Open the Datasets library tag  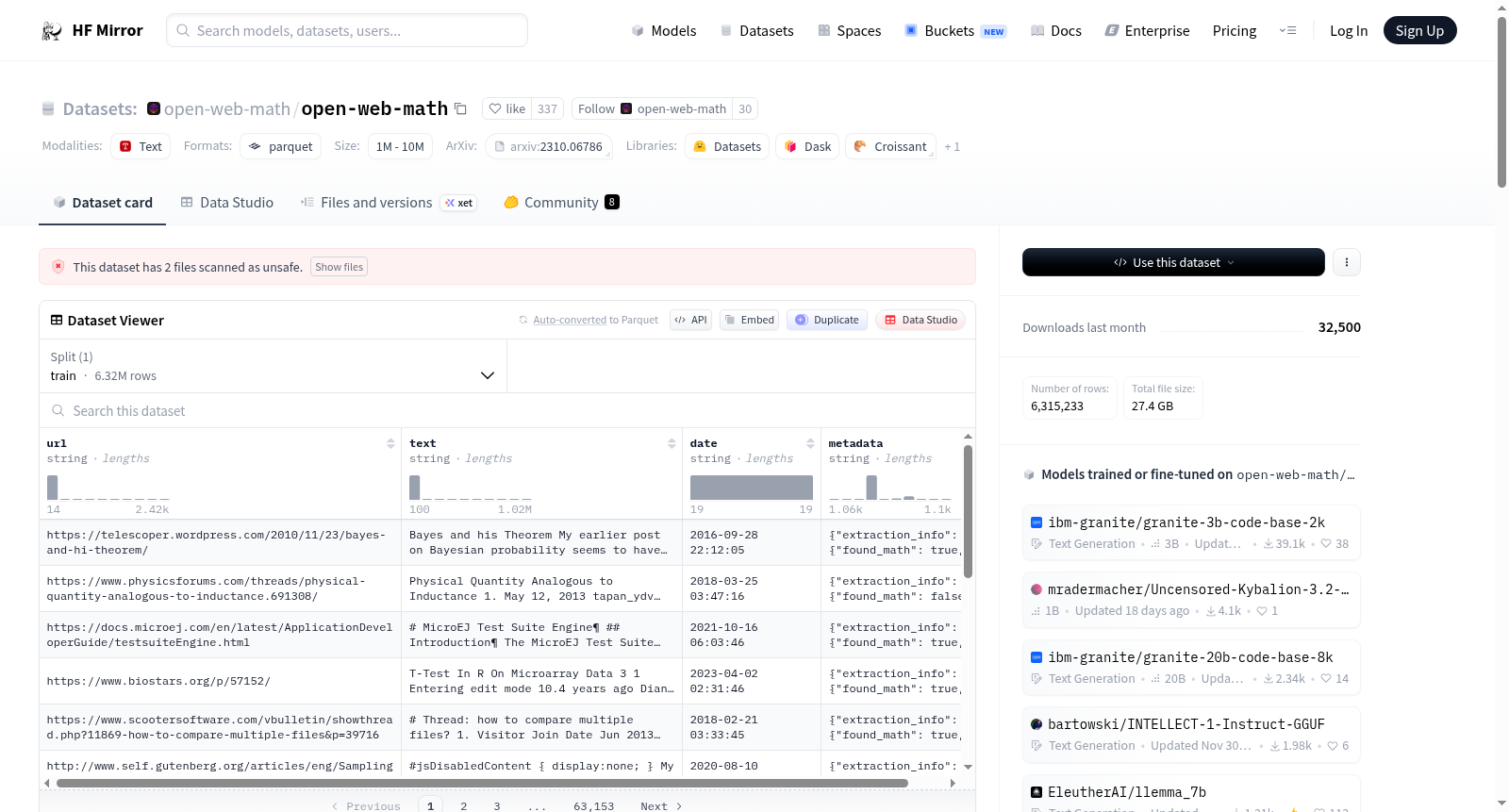727,146
